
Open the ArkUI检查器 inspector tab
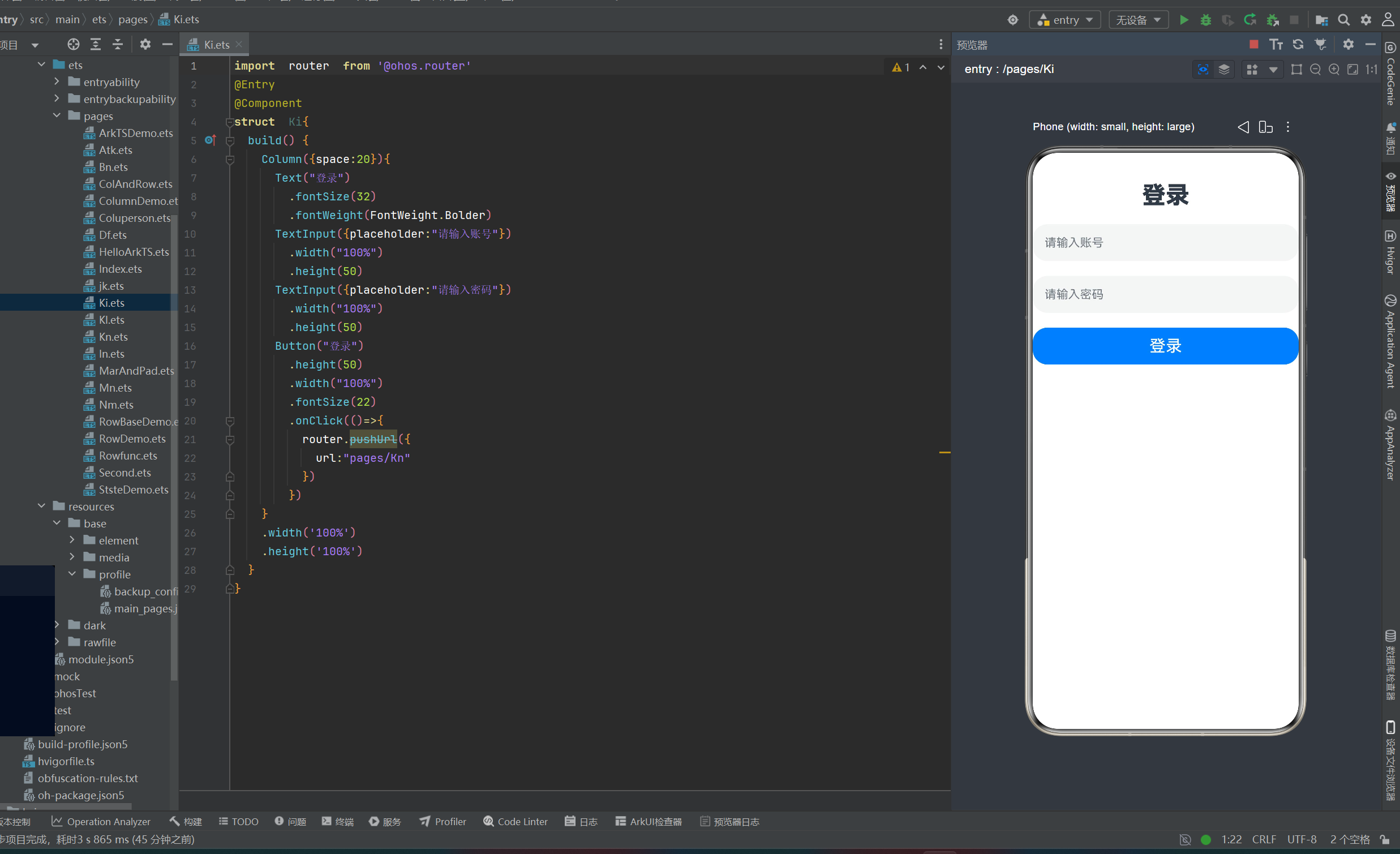pyautogui.click(x=649, y=822)
